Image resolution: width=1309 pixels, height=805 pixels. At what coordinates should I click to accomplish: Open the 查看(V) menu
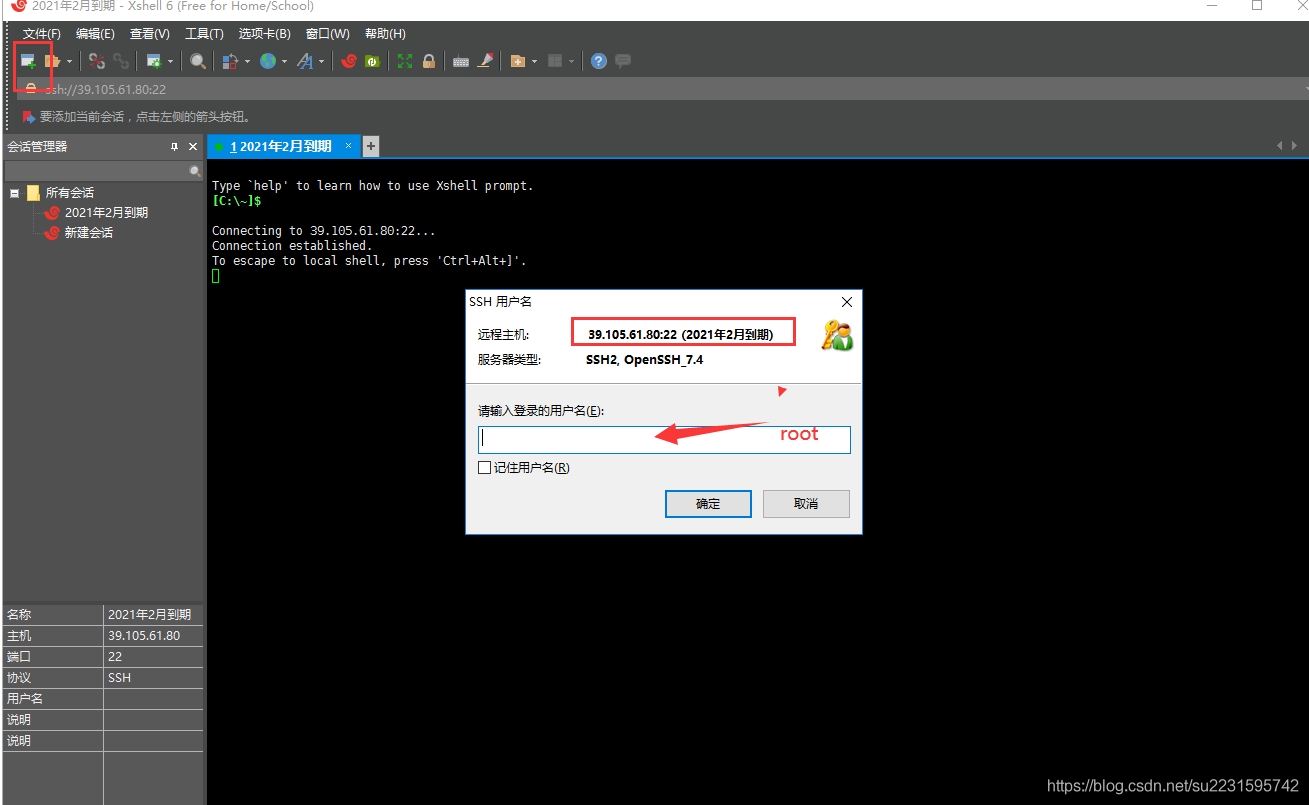150,34
